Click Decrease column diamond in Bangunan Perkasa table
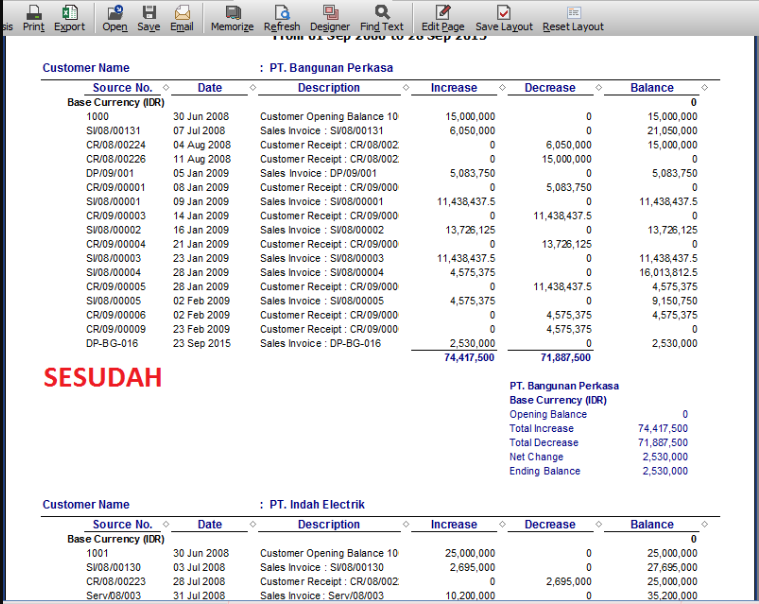759x604 pixels. pos(599,88)
